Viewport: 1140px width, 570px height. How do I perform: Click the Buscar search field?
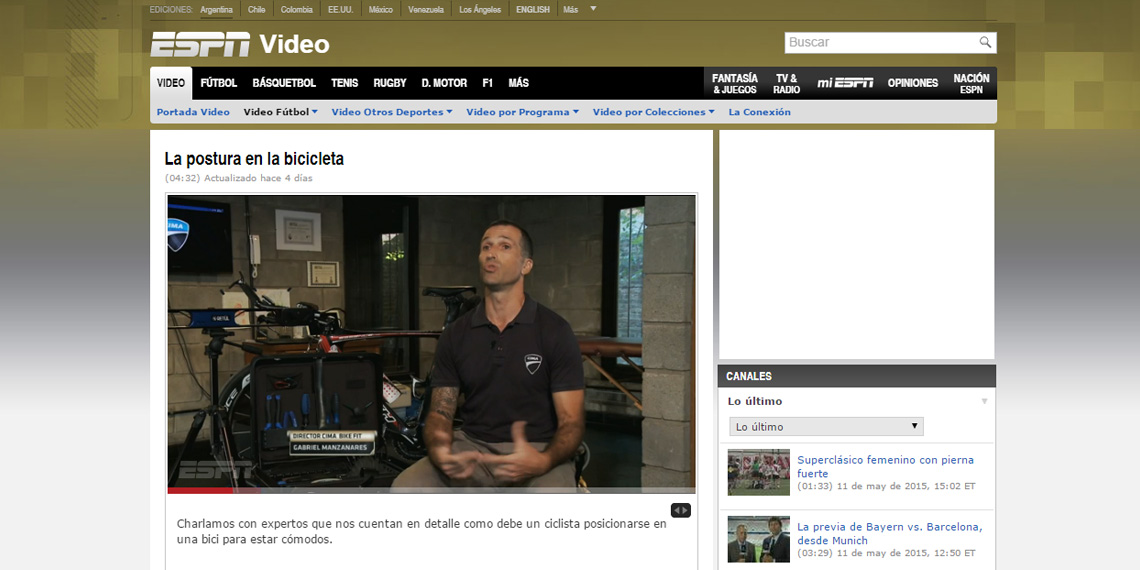click(x=880, y=42)
